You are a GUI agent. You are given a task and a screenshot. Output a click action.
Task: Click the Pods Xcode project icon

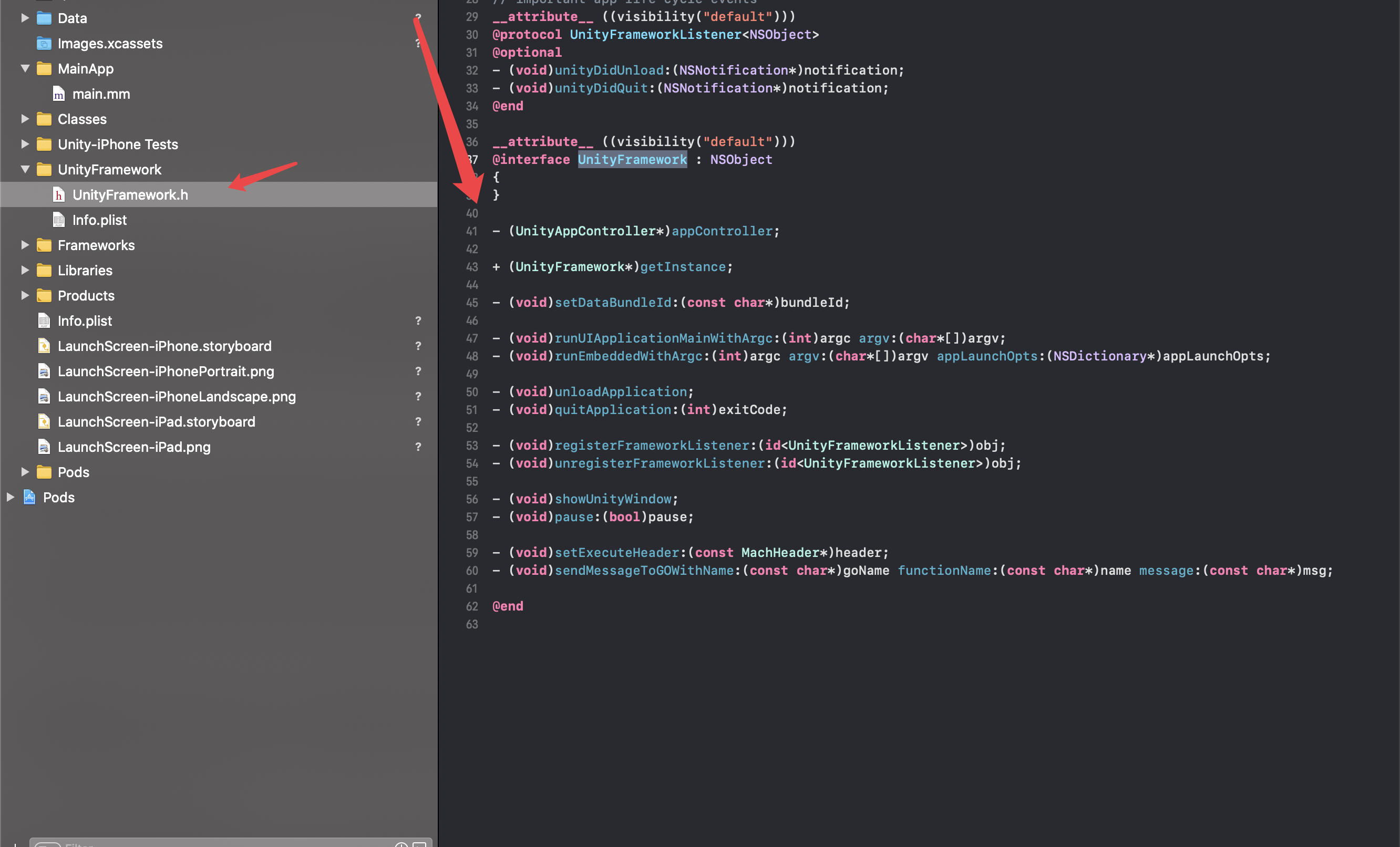[29, 498]
